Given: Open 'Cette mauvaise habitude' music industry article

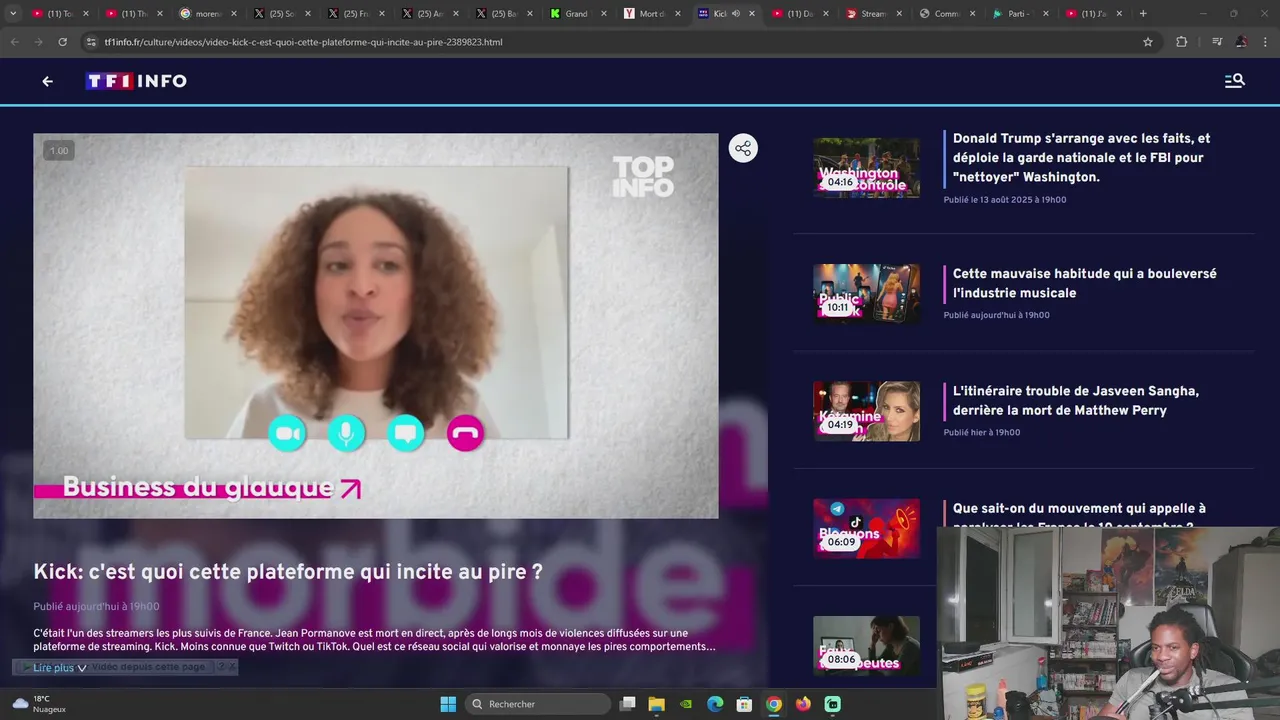Looking at the screenshot, I should [1084, 283].
